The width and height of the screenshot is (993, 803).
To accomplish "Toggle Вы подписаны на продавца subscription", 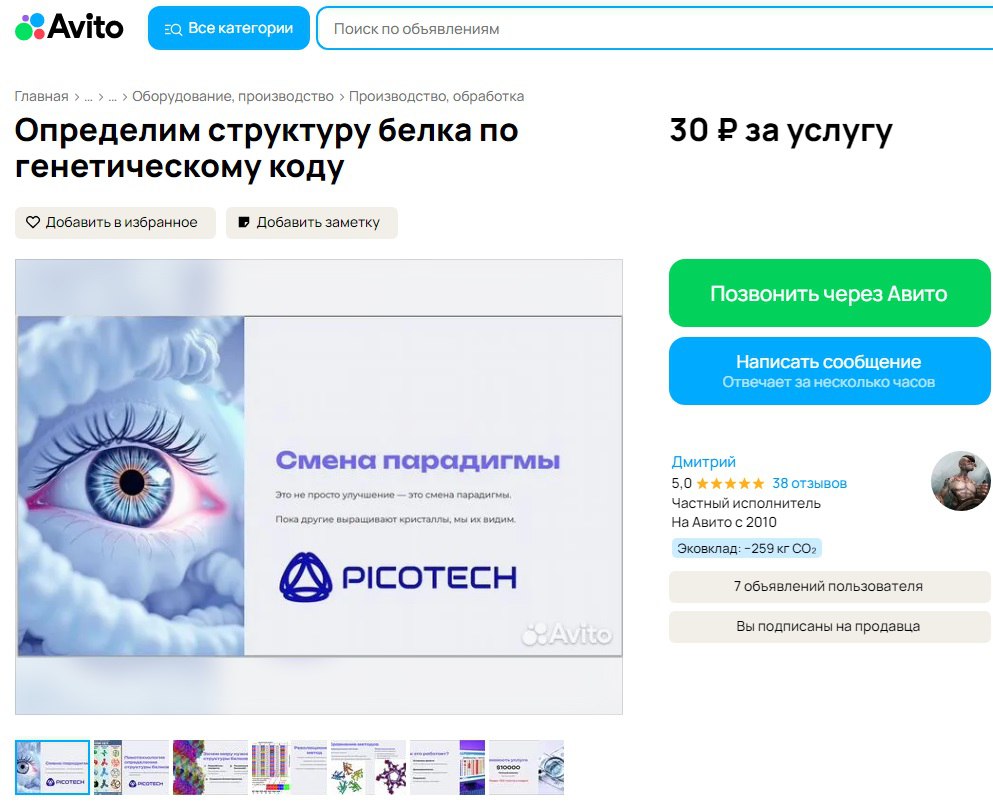I will (x=830, y=626).
